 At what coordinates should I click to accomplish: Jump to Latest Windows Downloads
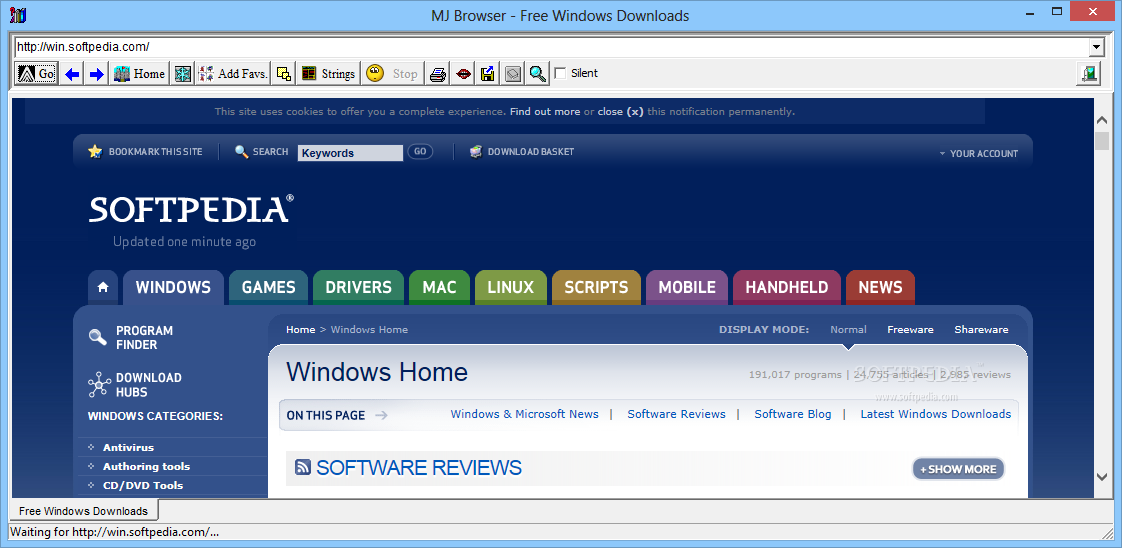pos(935,414)
